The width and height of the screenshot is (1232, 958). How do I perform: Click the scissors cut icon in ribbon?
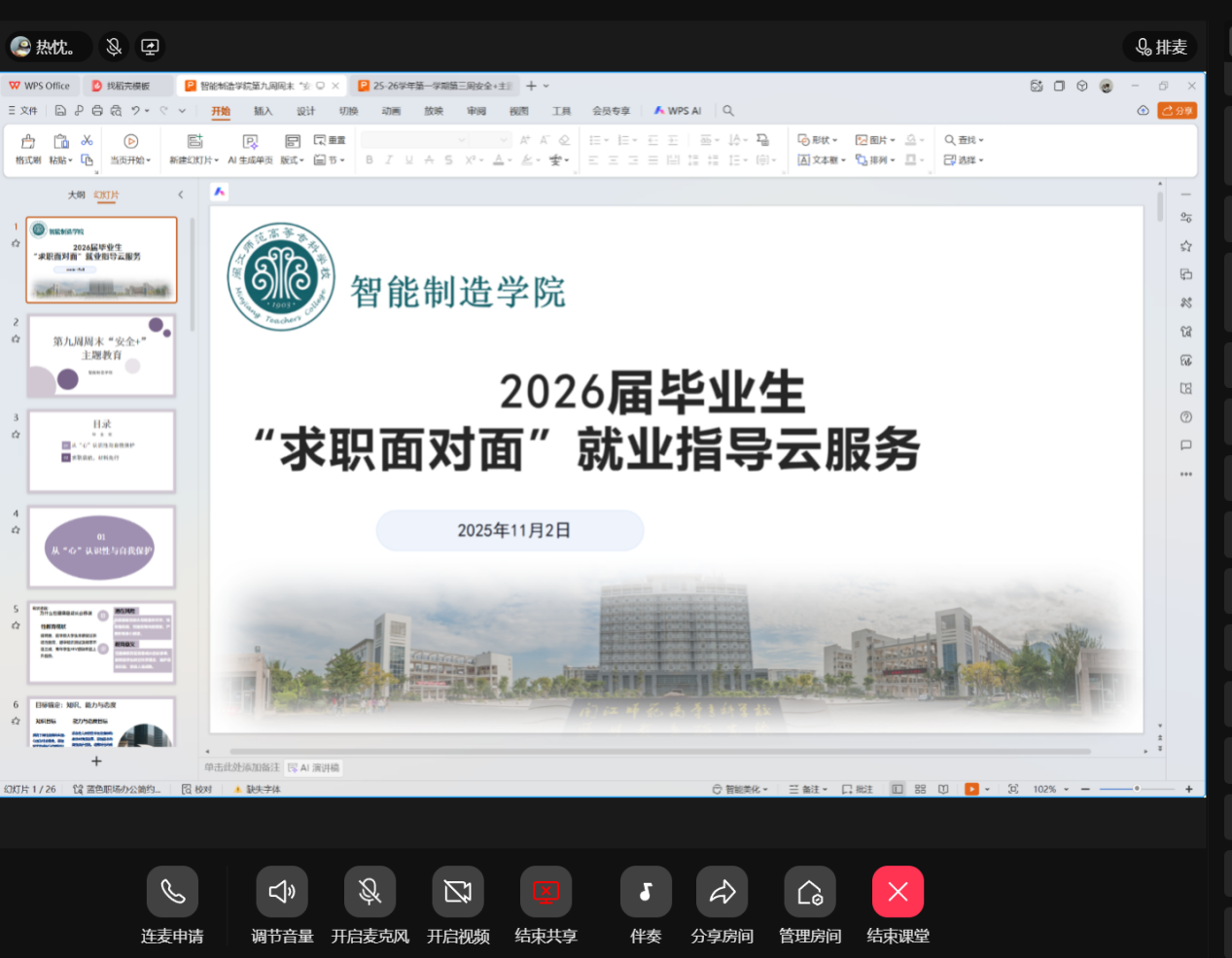tap(87, 141)
